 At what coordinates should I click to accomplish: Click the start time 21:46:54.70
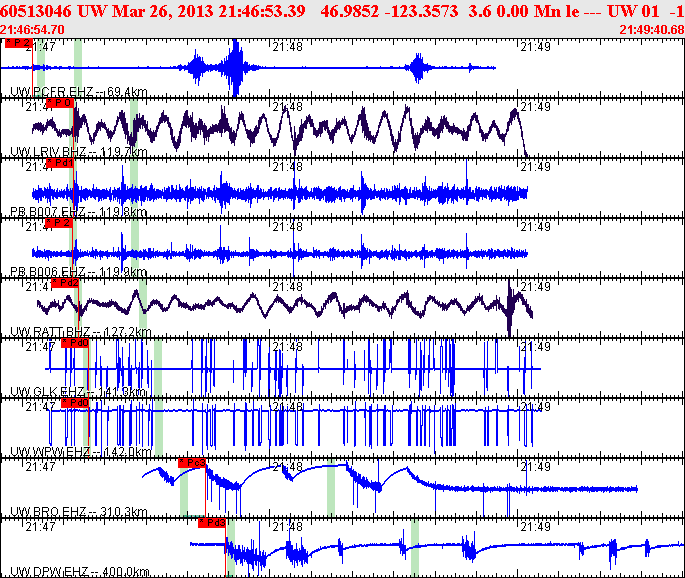(32, 30)
